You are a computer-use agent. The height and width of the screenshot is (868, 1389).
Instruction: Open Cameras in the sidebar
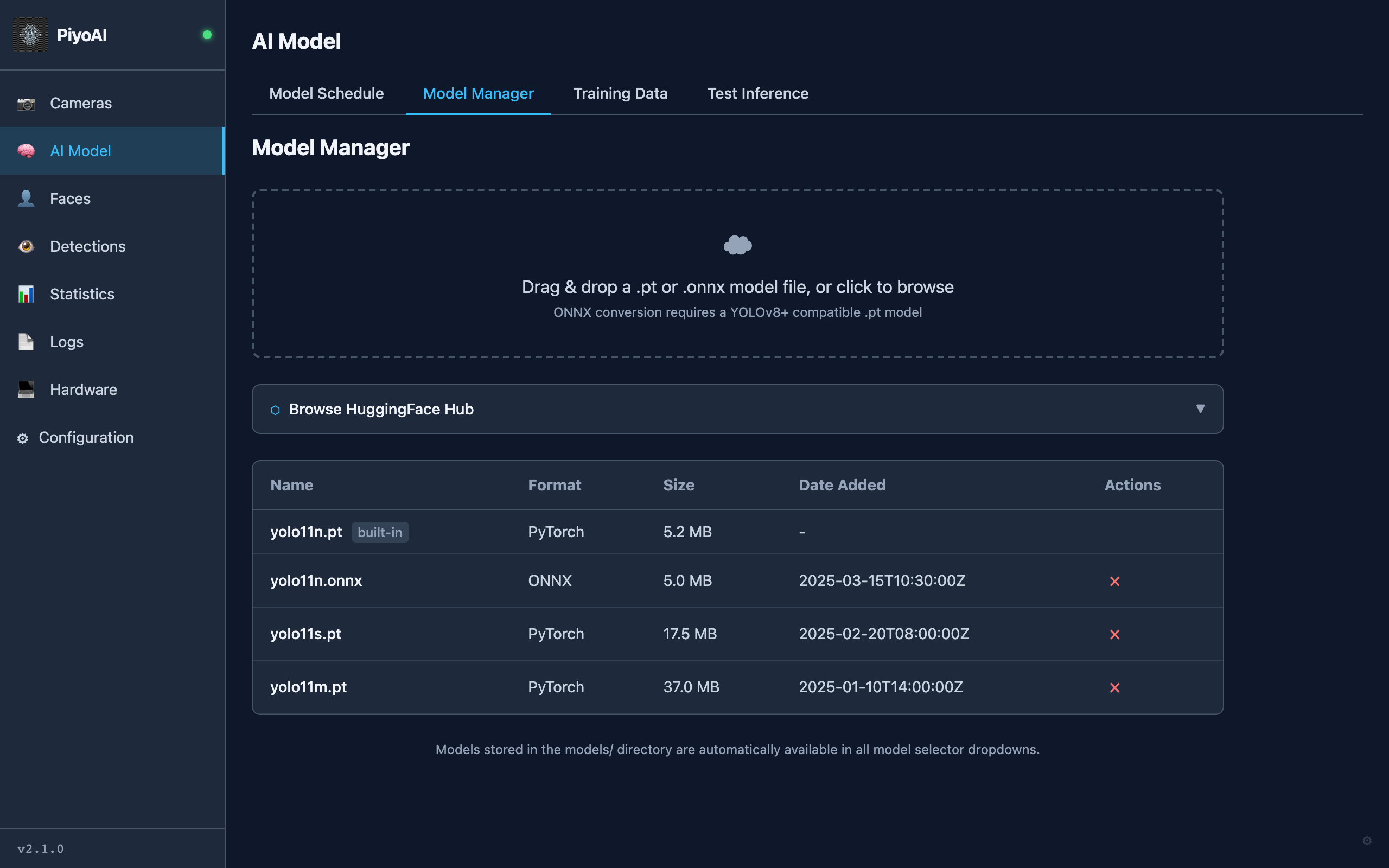[112, 103]
